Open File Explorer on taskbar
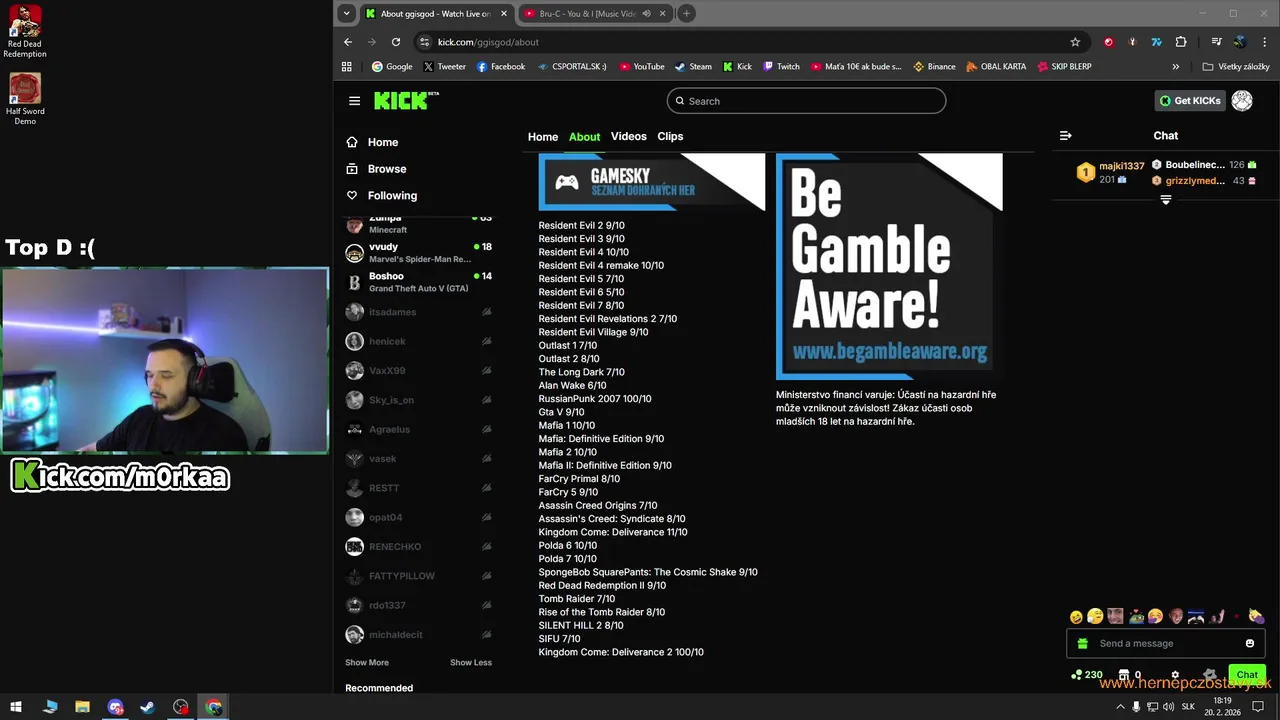Image resolution: width=1280 pixels, height=720 pixels. [82, 707]
